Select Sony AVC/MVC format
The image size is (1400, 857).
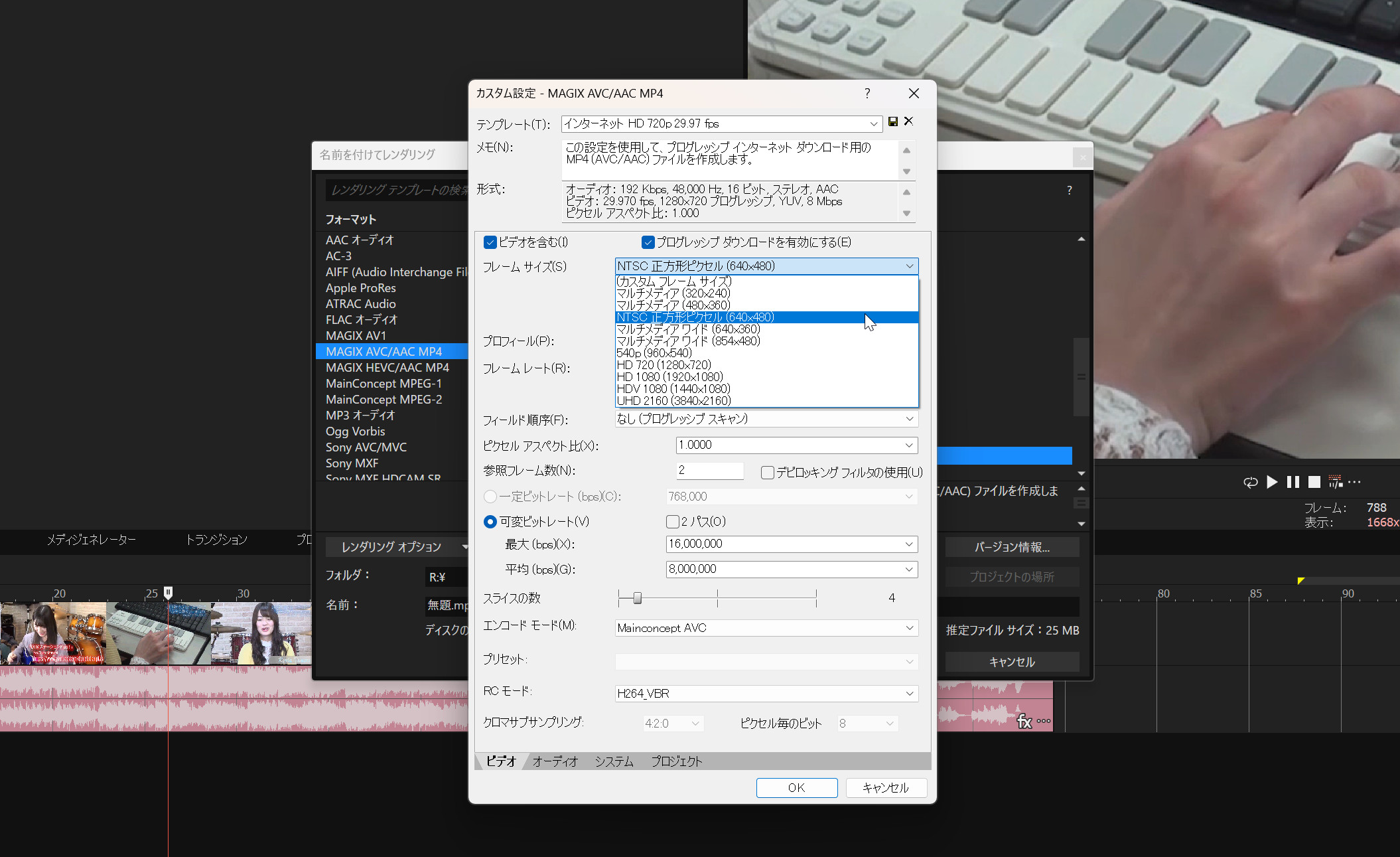click(391, 447)
